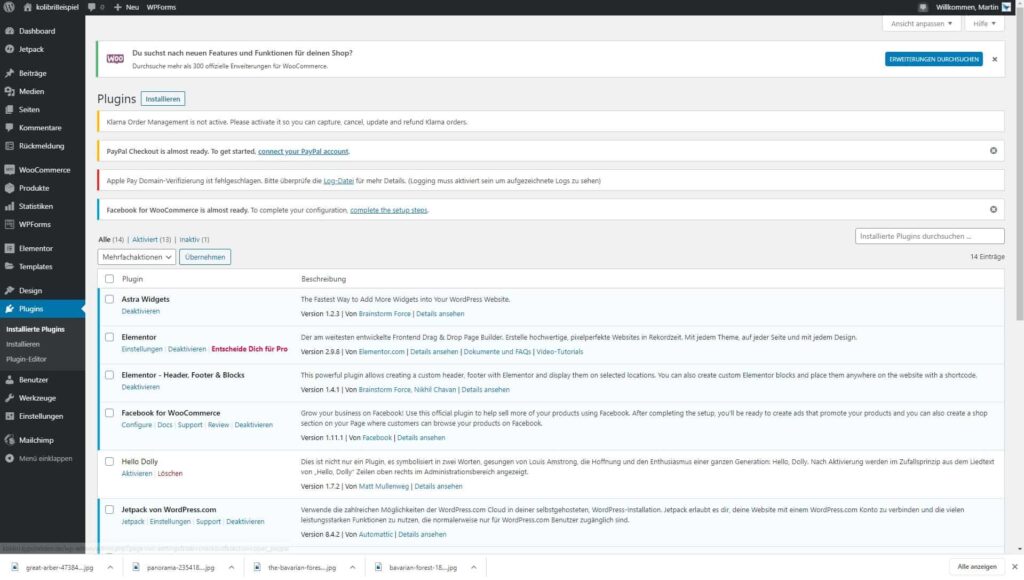Open the WordPress logo menu
Image resolution: width=1024 pixels, height=580 pixels.
click(x=9, y=7)
